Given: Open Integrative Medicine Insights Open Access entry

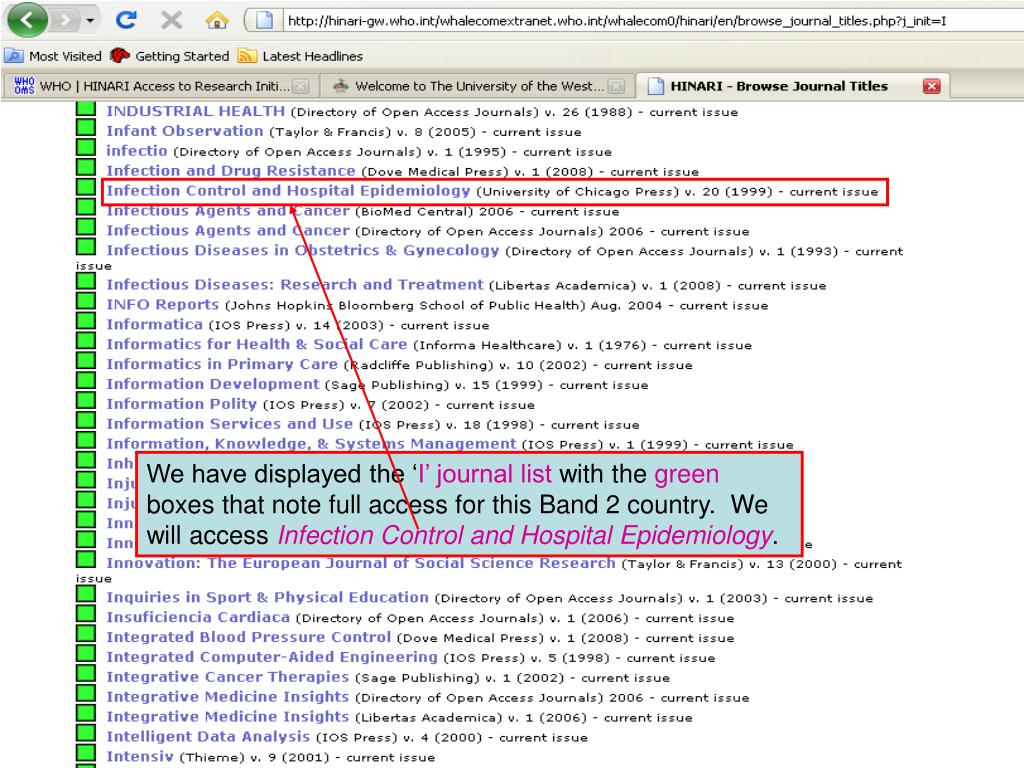Looking at the screenshot, I should point(228,697).
